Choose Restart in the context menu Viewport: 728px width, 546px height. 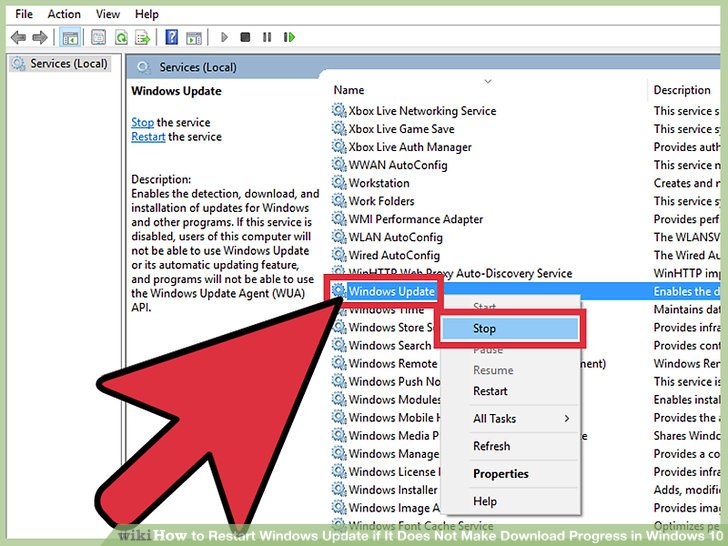click(490, 391)
